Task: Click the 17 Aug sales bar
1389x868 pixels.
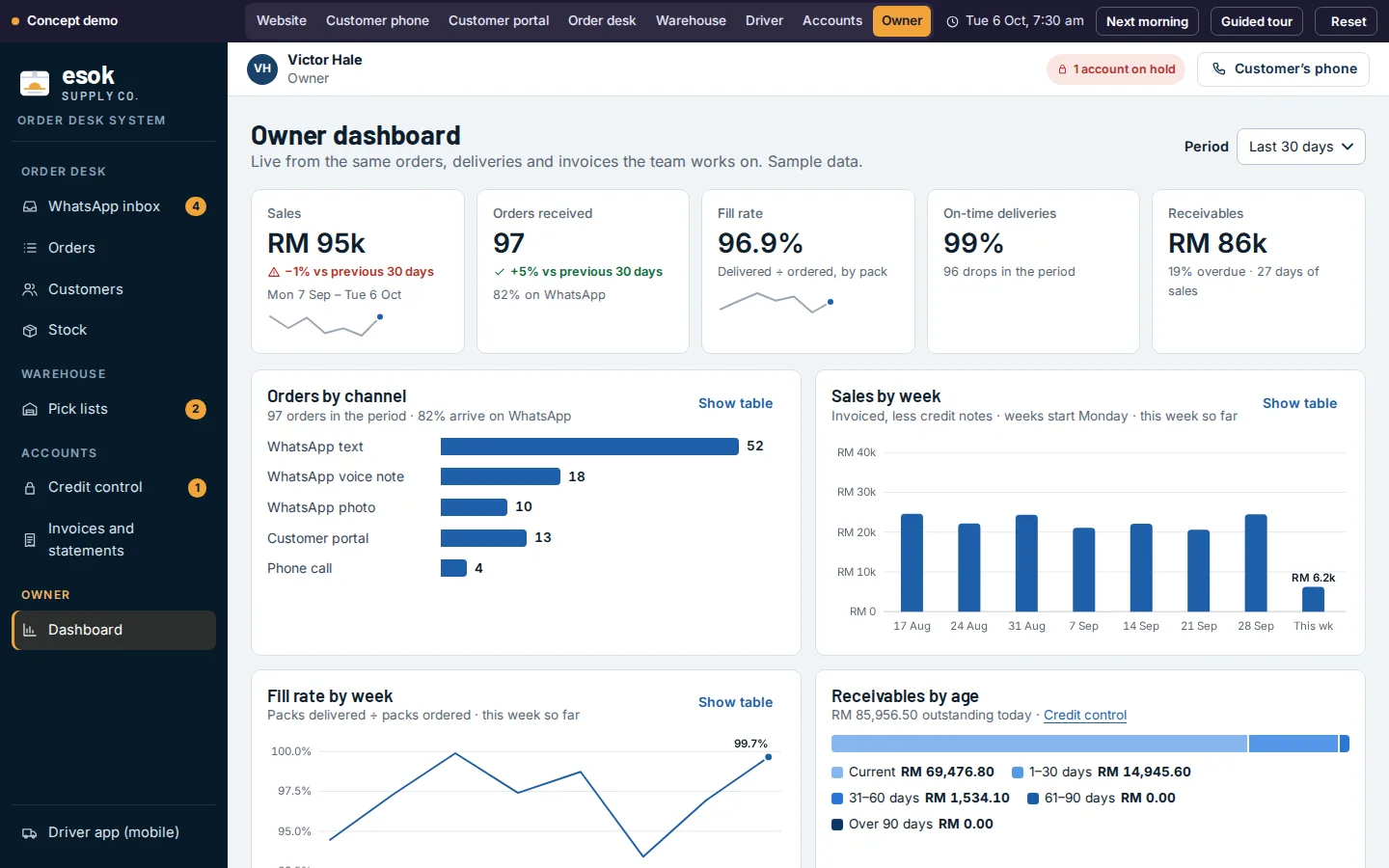Action: click(912, 562)
